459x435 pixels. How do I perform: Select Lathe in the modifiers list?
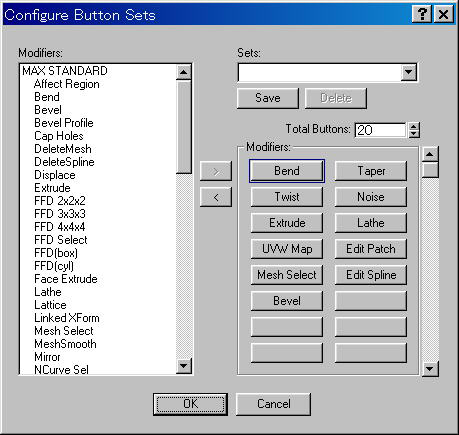[x=48, y=292]
